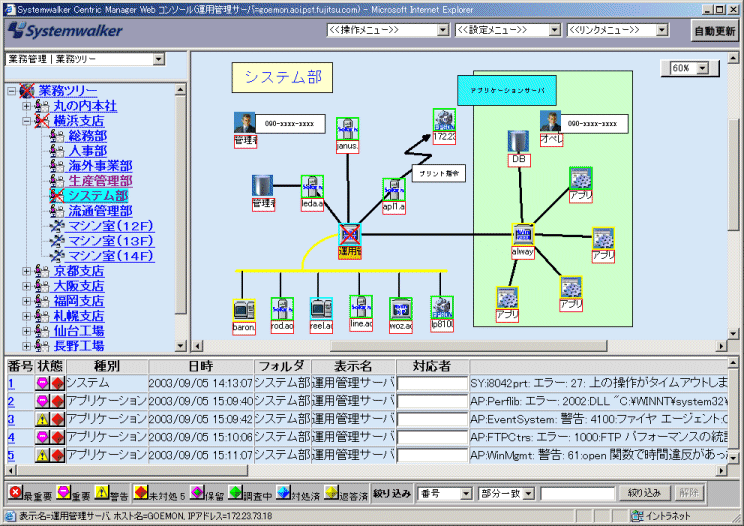Collapse the 横浜支店 tree node
The width and height of the screenshot is (744, 526).
coord(27,121)
